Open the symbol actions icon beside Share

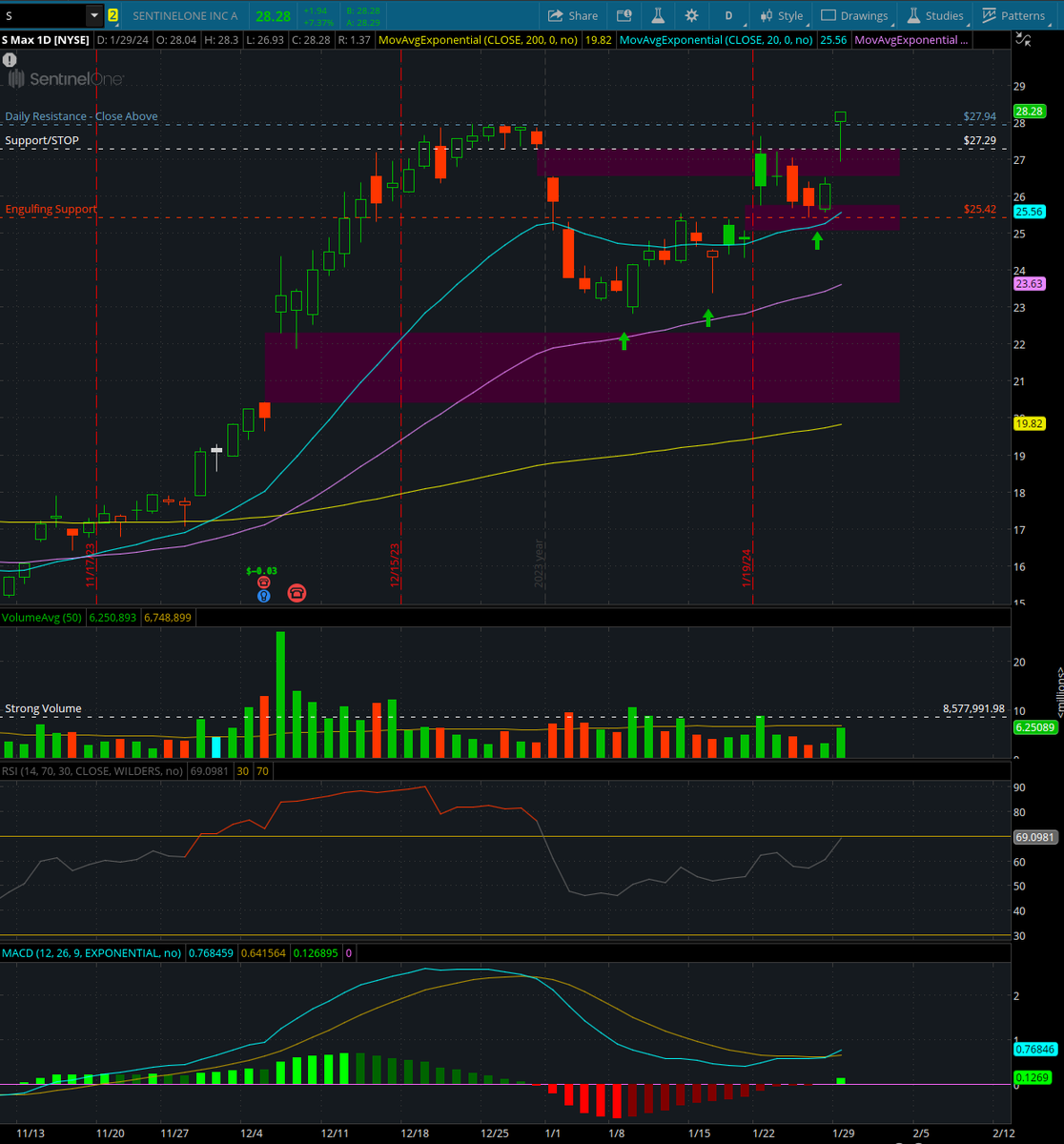624,15
